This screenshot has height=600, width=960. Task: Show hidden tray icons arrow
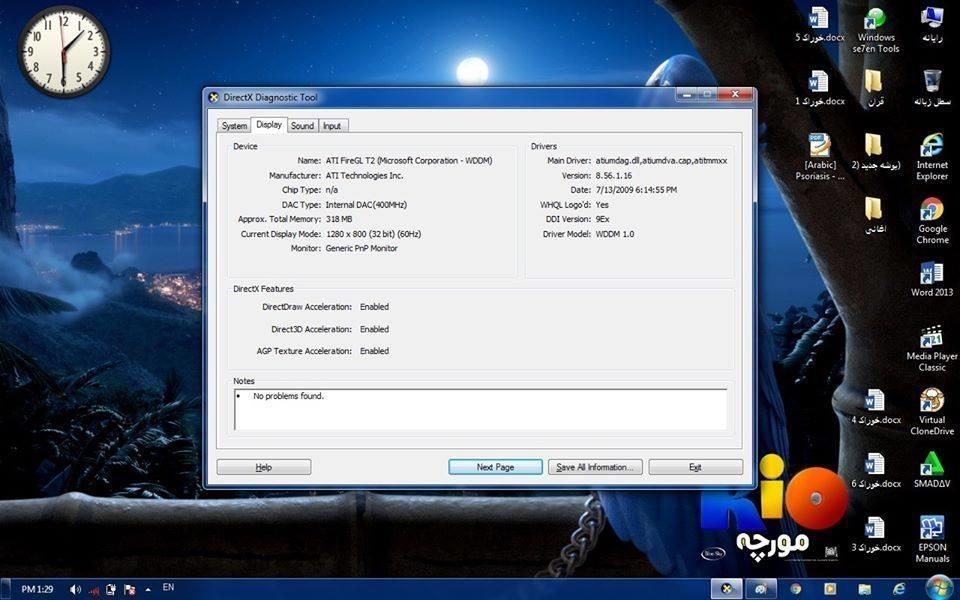point(148,590)
